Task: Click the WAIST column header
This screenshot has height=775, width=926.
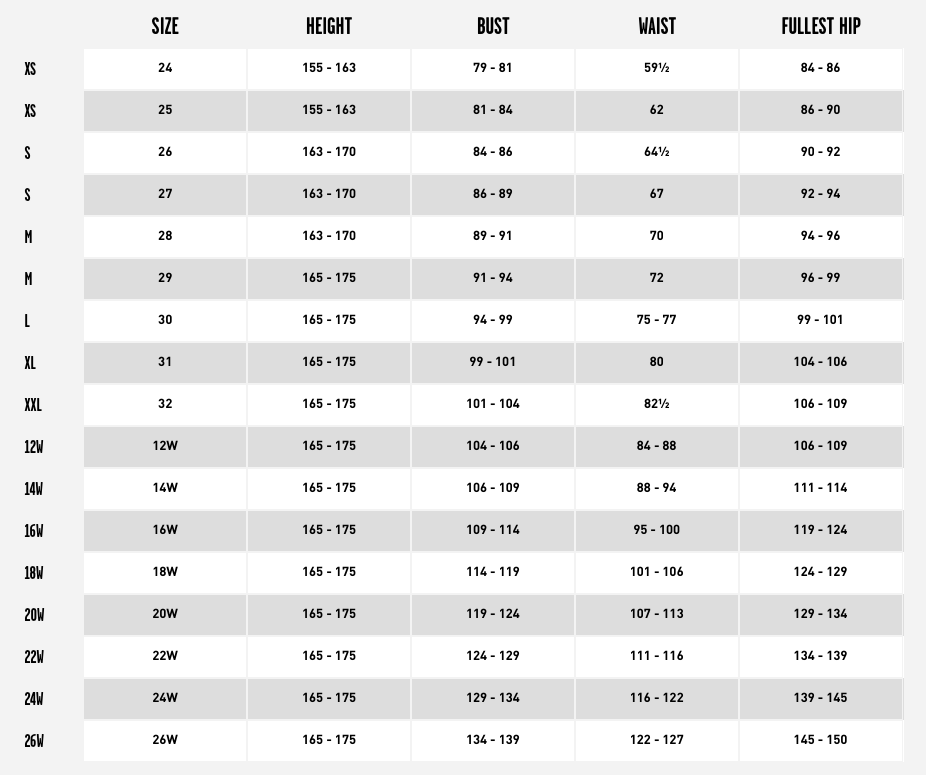Action: 657,26
